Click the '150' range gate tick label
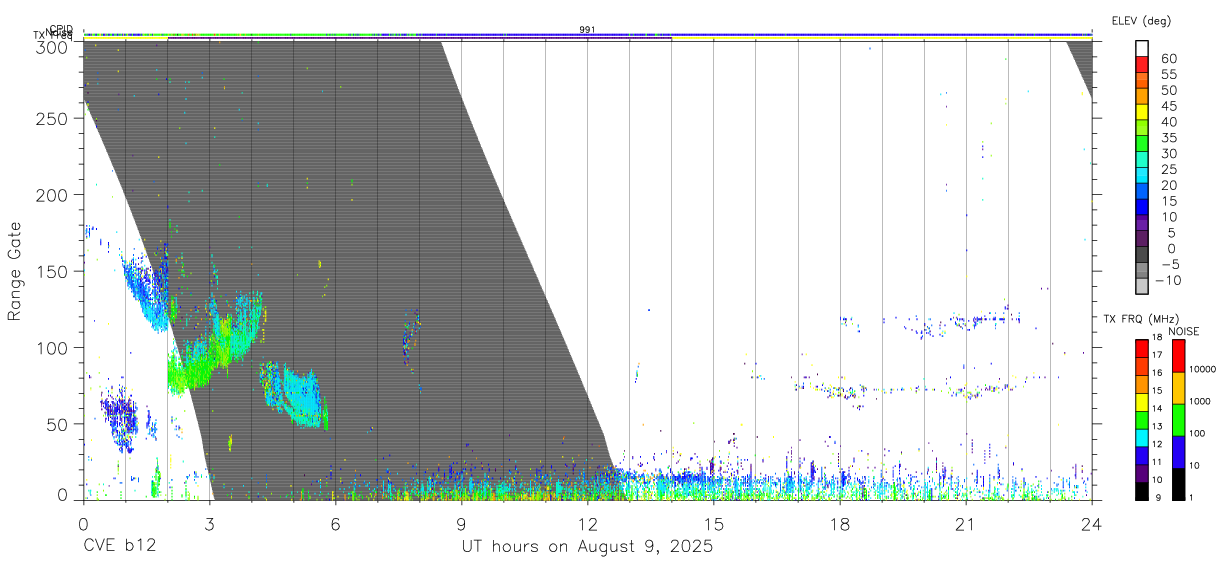 pos(53,271)
